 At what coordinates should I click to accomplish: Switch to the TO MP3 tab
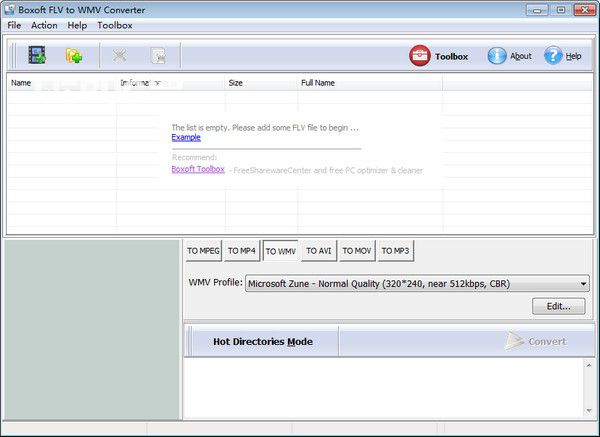[396, 251]
